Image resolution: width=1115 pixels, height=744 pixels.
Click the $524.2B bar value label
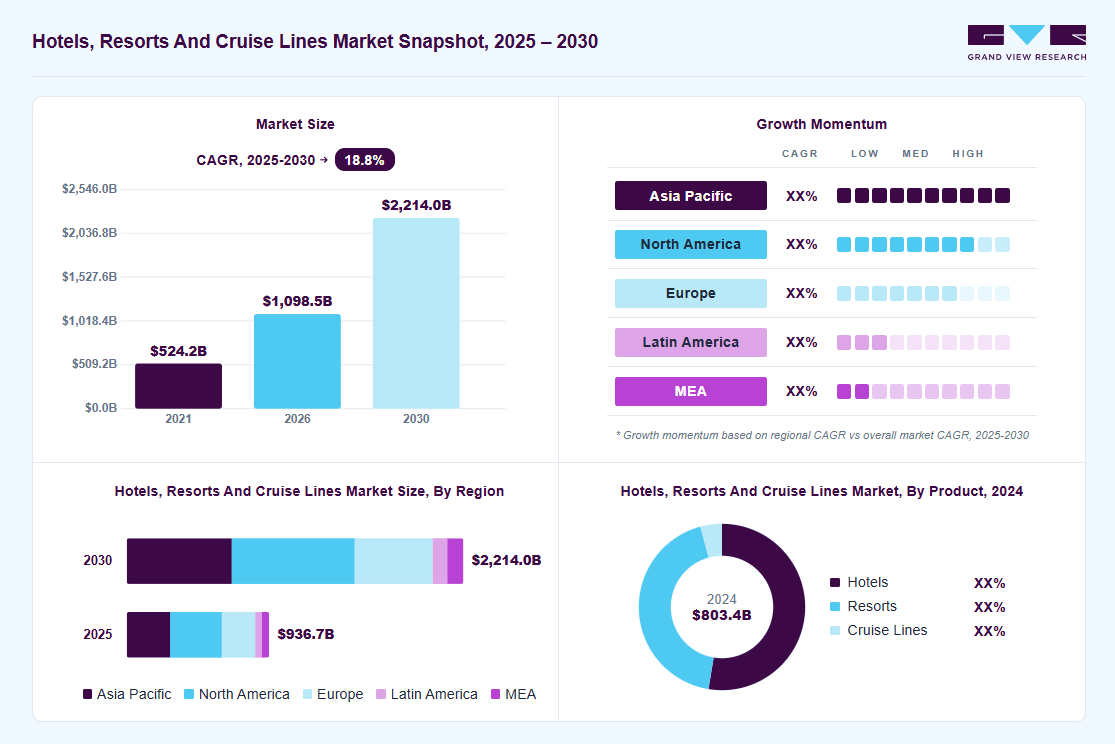tap(178, 351)
